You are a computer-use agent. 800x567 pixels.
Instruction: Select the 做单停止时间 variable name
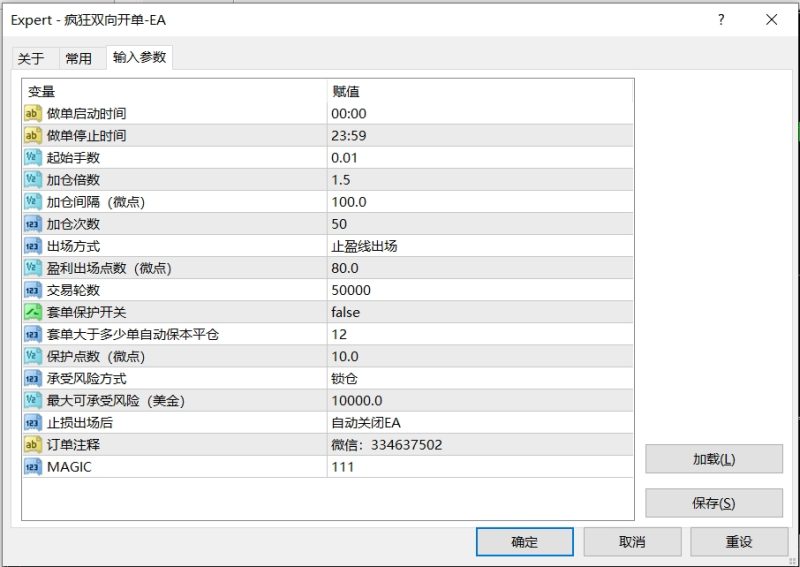point(86,135)
